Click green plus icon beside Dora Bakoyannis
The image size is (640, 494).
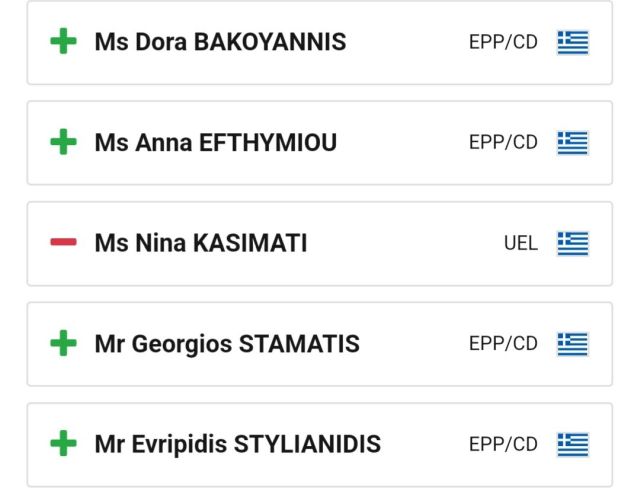(63, 42)
